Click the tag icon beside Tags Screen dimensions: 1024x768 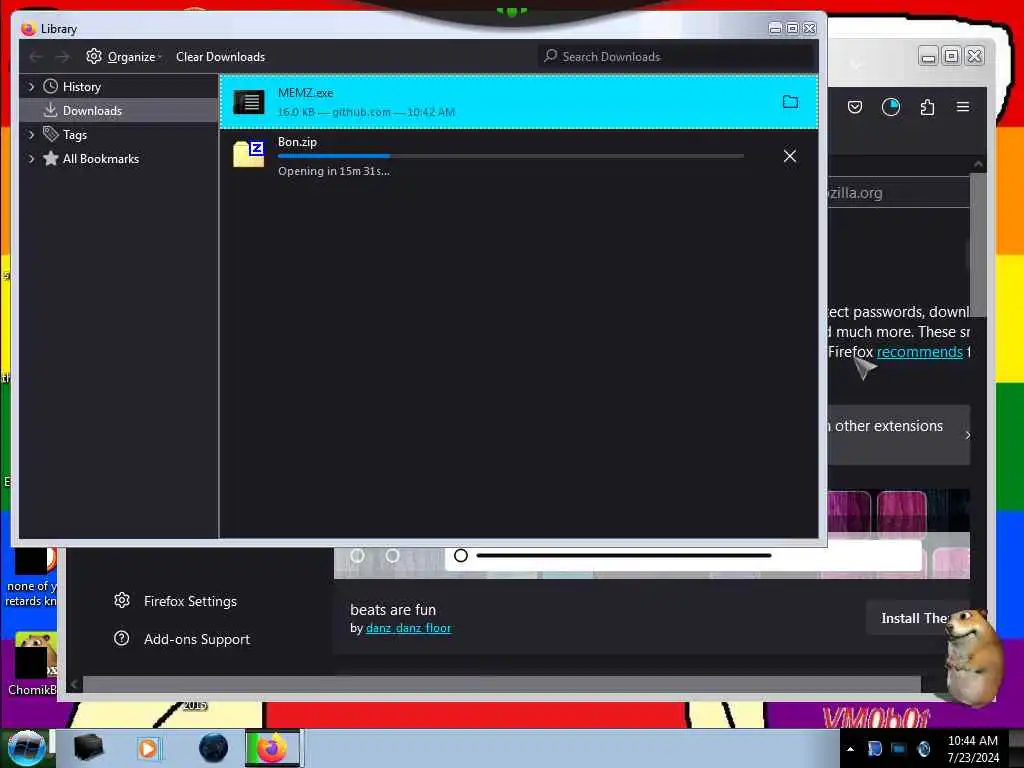tap(50, 134)
